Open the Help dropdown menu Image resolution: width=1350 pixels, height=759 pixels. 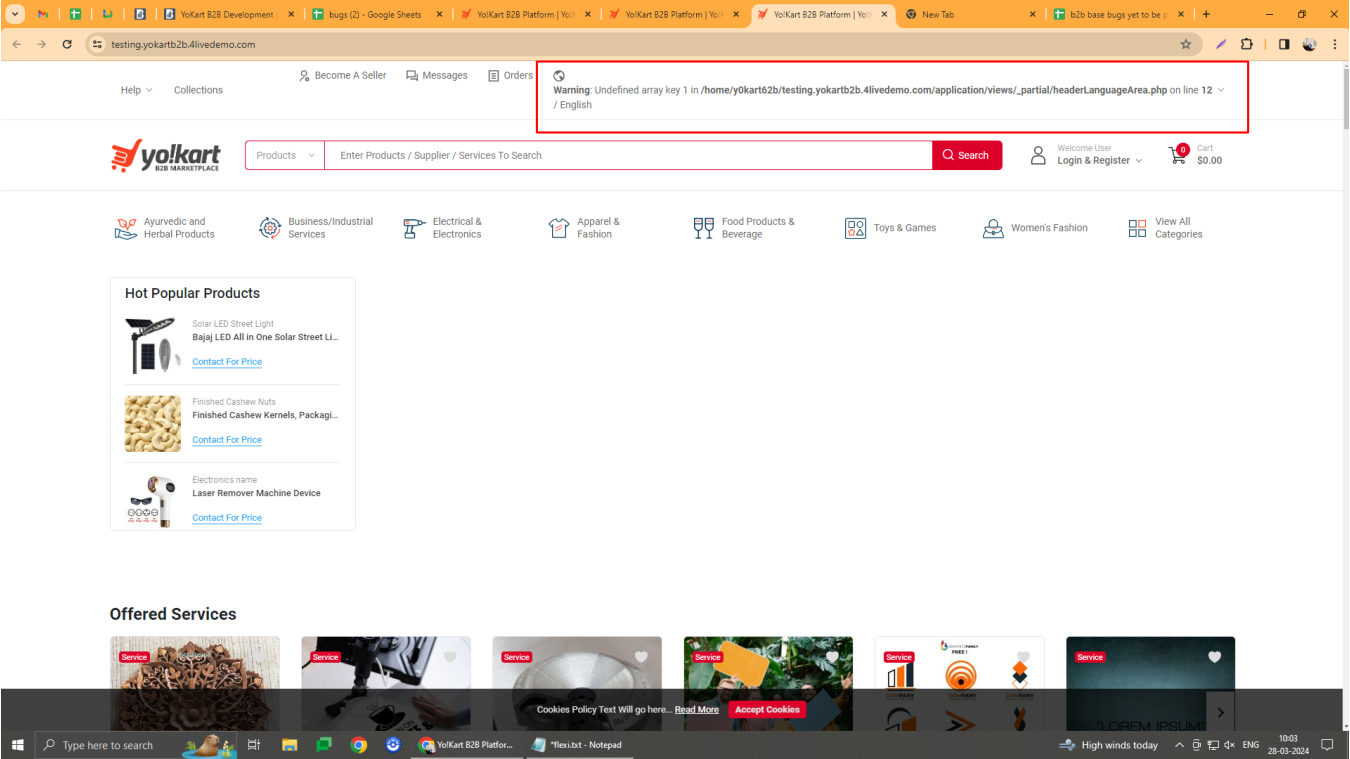click(136, 90)
